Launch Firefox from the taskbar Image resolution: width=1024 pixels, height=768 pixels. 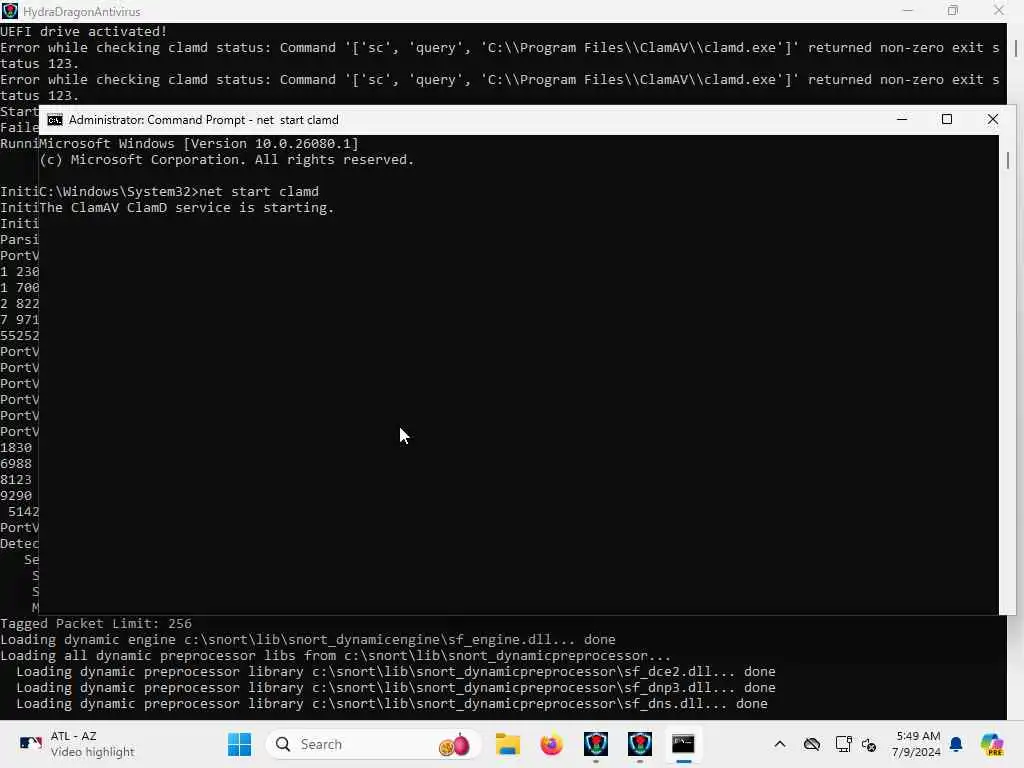552,744
